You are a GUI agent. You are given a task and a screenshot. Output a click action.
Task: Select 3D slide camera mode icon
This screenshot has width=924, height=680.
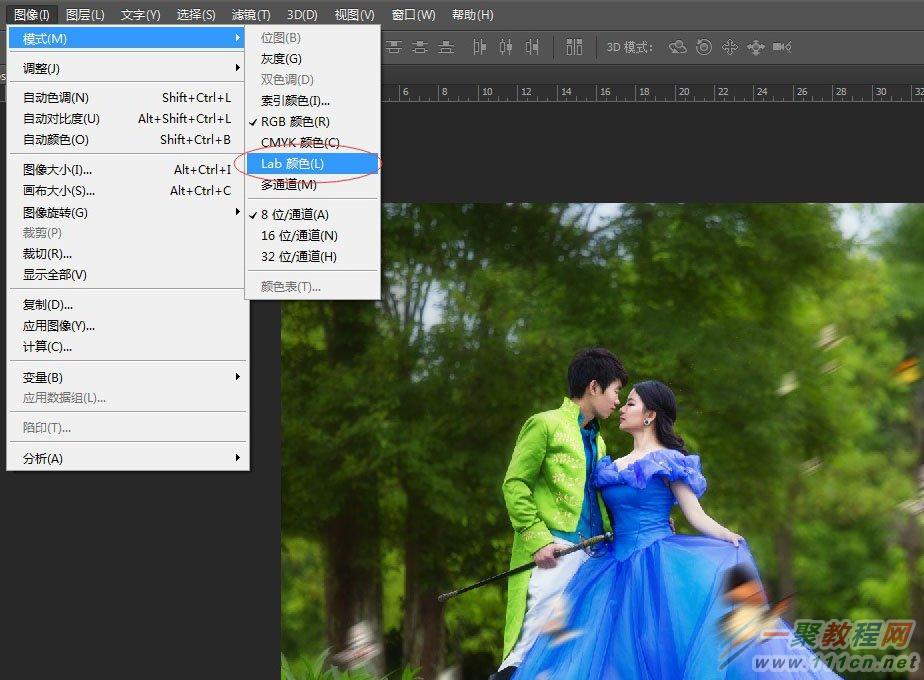pos(755,47)
